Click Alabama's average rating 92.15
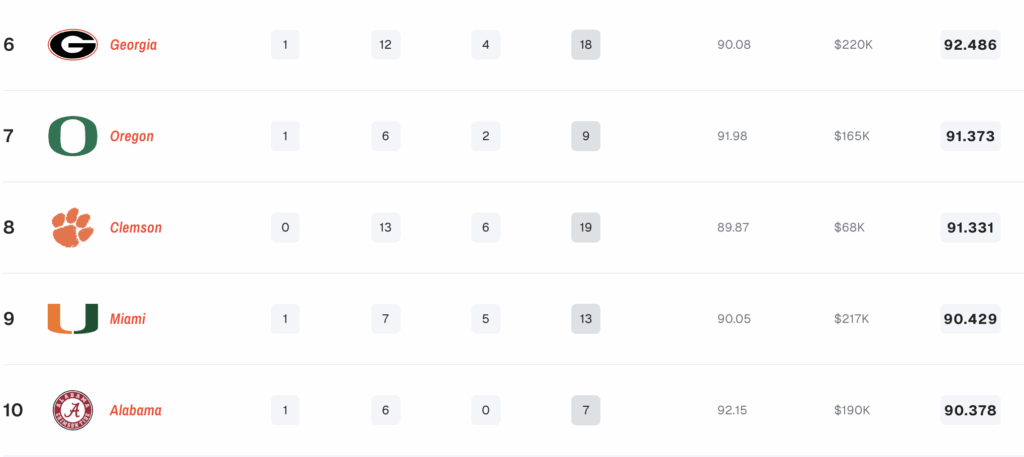Screen dimensions: 1024x457 coord(732,411)
